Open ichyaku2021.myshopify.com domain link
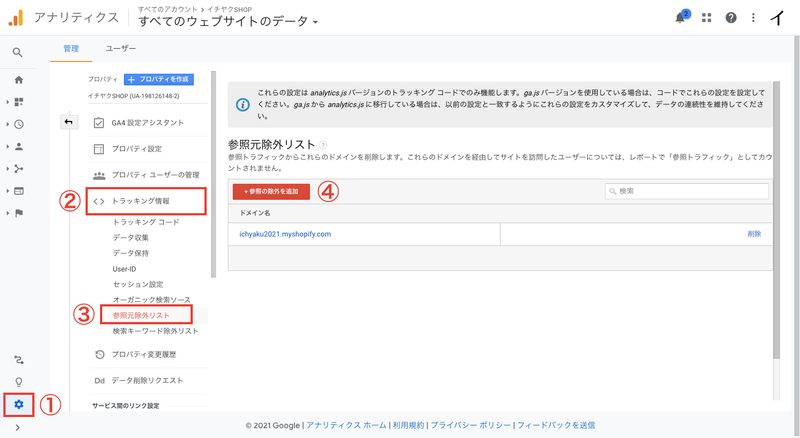The height and width of the screenshot is (438, 800). [x=285, y=234]
